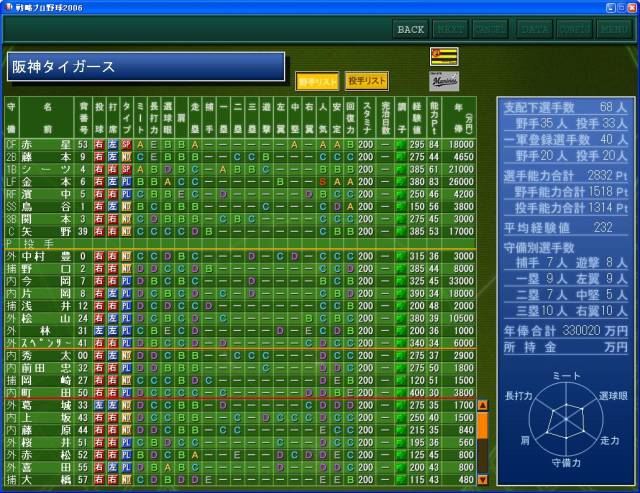
Task: Click the green condition icon in 赤星's row
Action: (x=401, y=145)
